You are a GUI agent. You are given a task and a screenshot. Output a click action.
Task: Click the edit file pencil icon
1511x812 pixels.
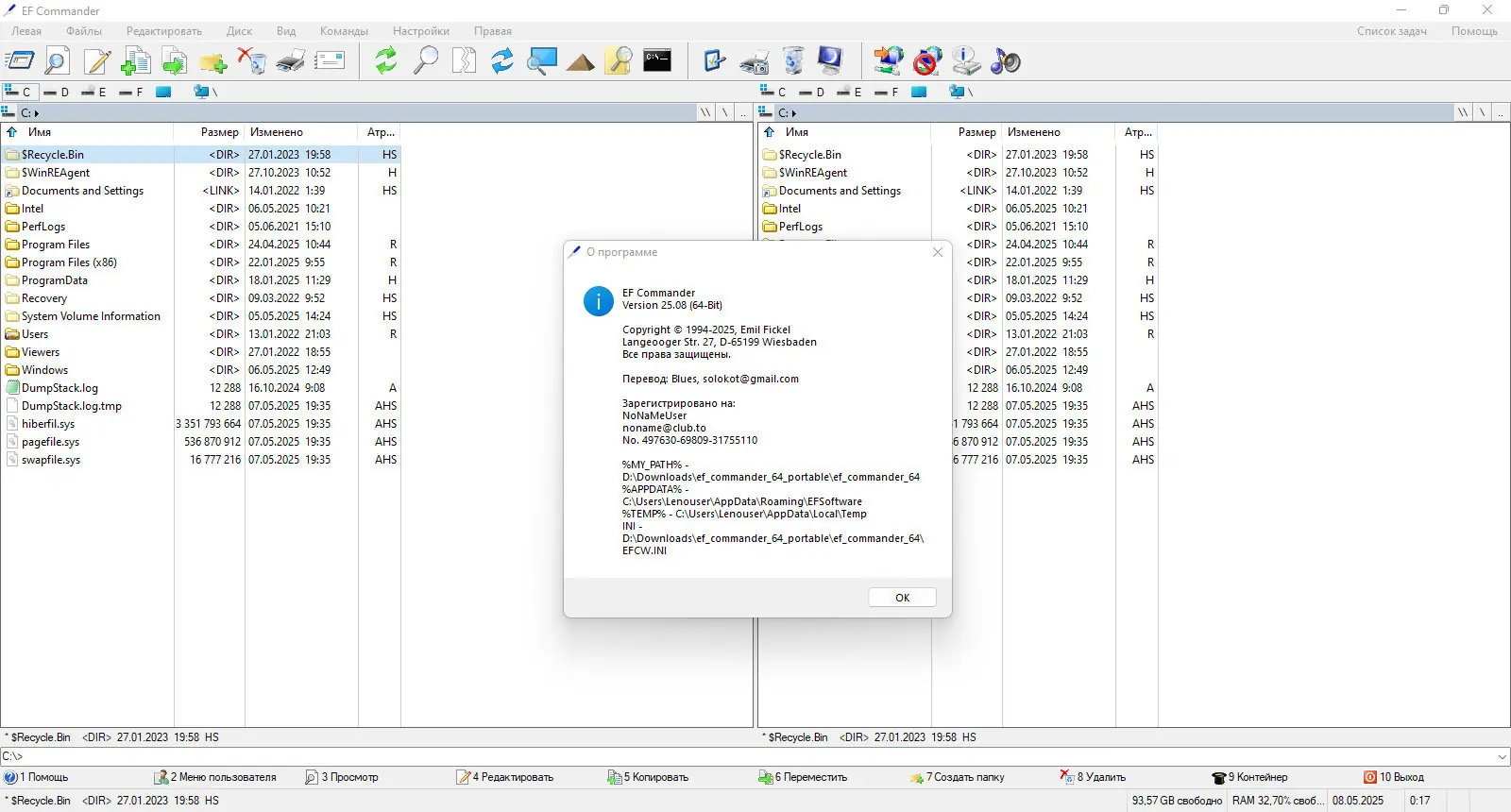(x=96, y=61)
